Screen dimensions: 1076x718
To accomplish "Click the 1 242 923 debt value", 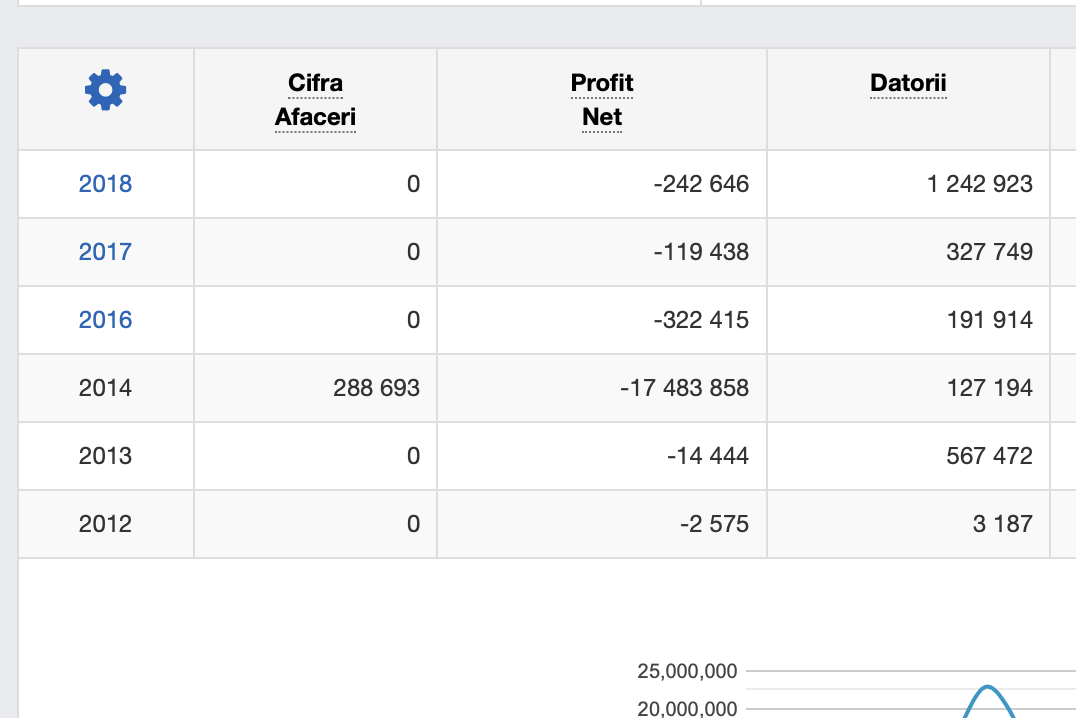I will tap(979, 184).
